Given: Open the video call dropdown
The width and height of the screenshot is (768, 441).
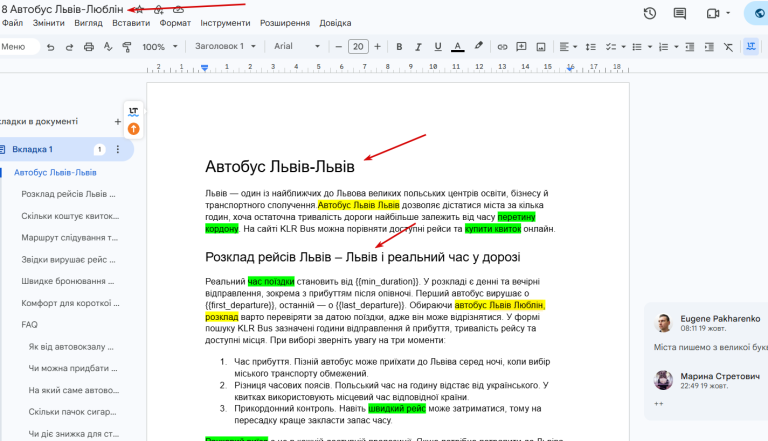Looking at the screenshot, I should pos(728,13).
